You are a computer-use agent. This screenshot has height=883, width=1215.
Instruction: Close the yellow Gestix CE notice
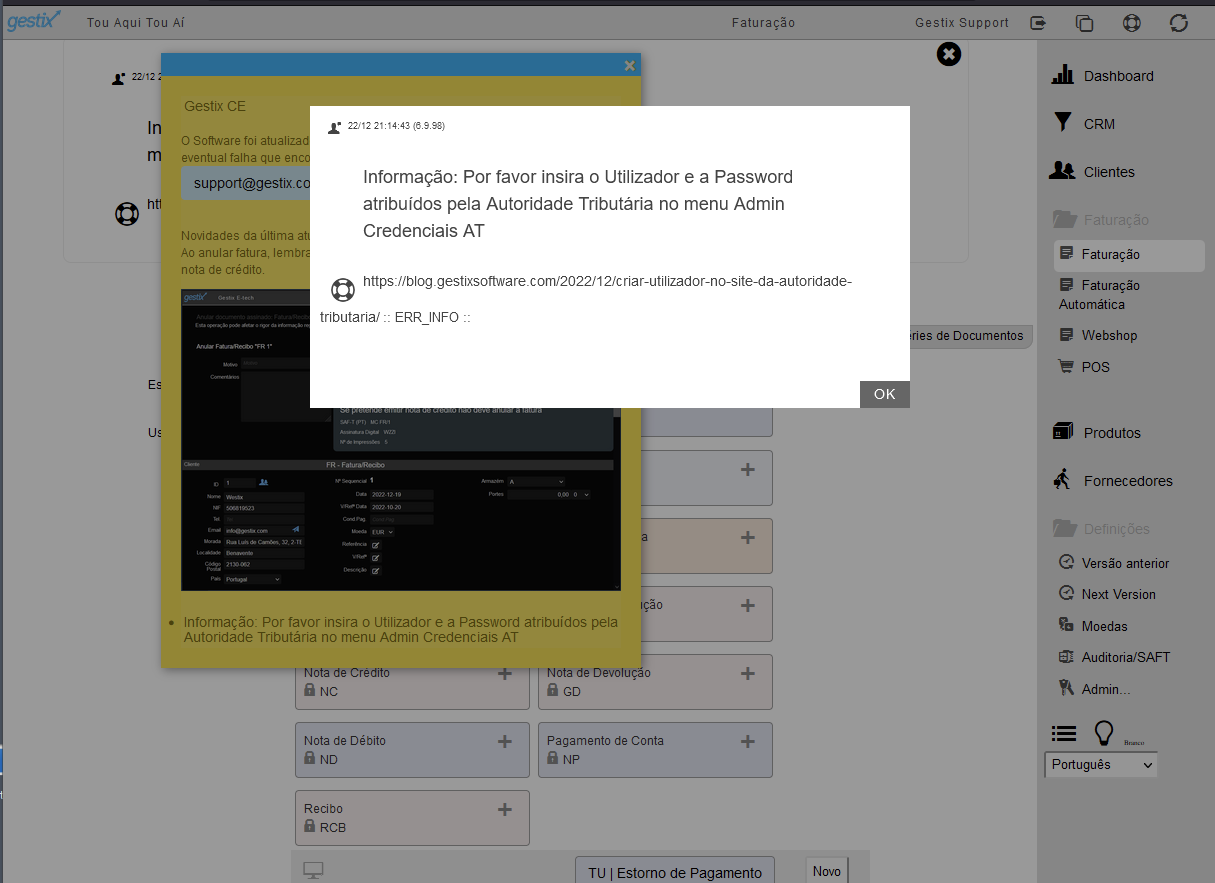[x=629, y=65]
